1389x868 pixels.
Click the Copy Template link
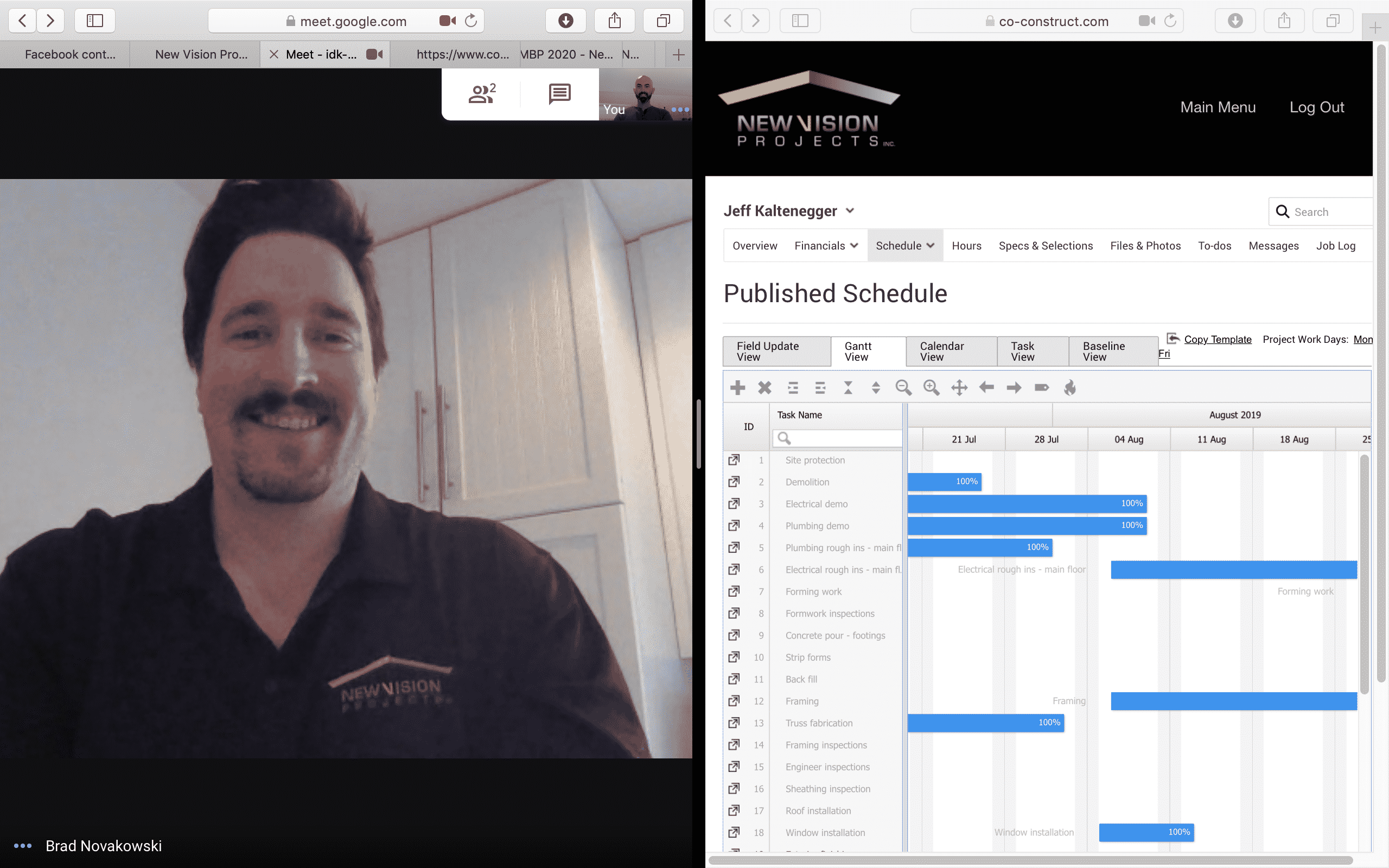(x=1218, y=339)
